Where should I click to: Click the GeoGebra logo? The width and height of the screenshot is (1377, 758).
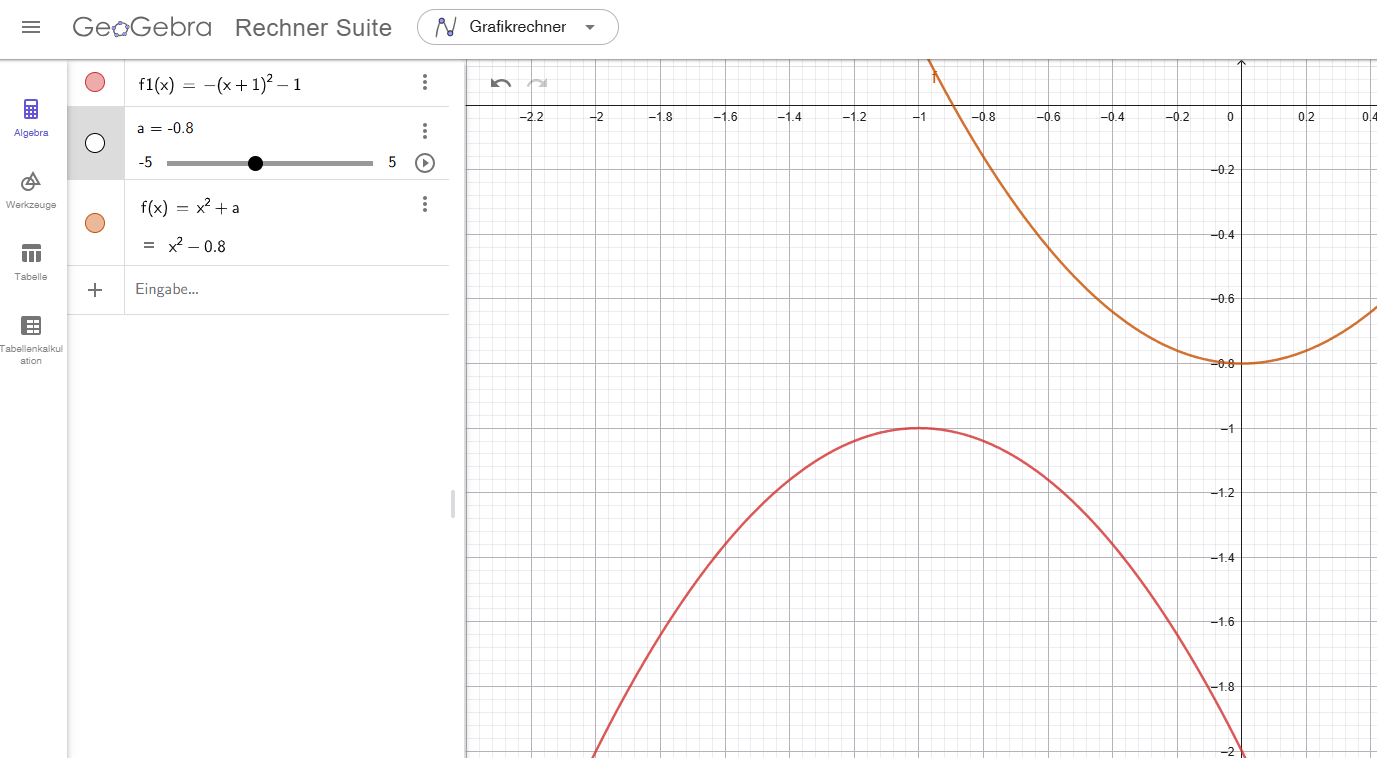(x=142, y=27)
